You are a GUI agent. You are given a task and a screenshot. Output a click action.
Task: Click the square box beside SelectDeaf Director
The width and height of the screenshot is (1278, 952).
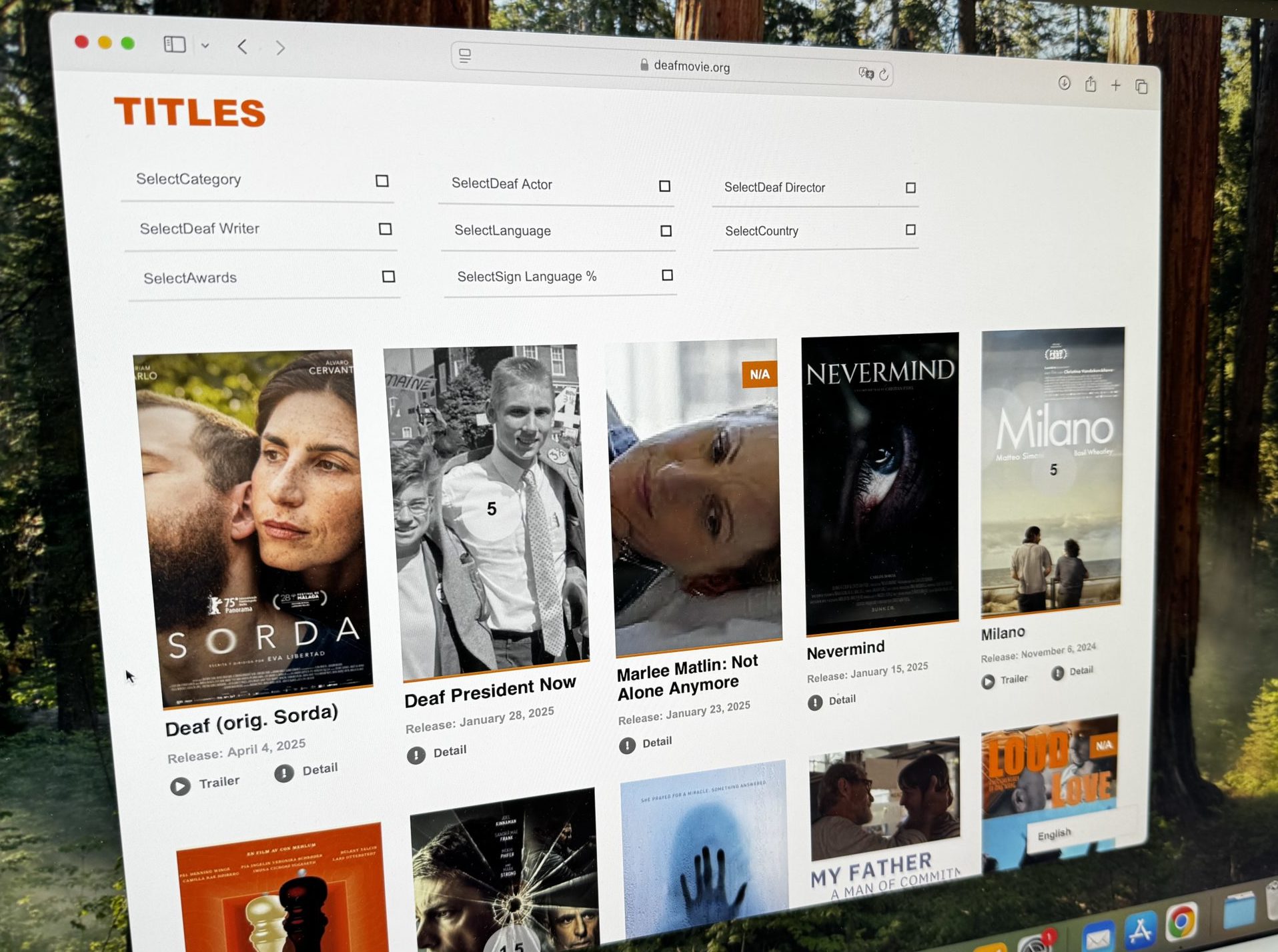coord(910,188)
